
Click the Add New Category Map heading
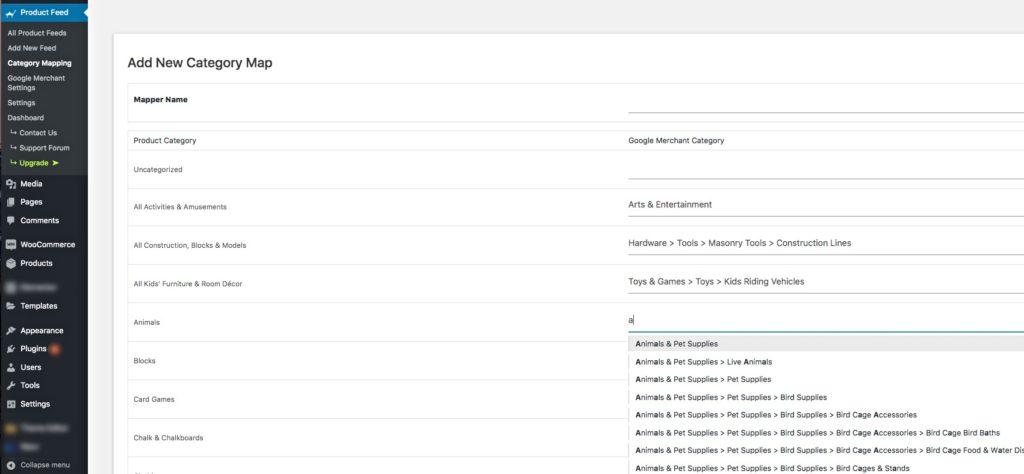click(x=200, y=63)
